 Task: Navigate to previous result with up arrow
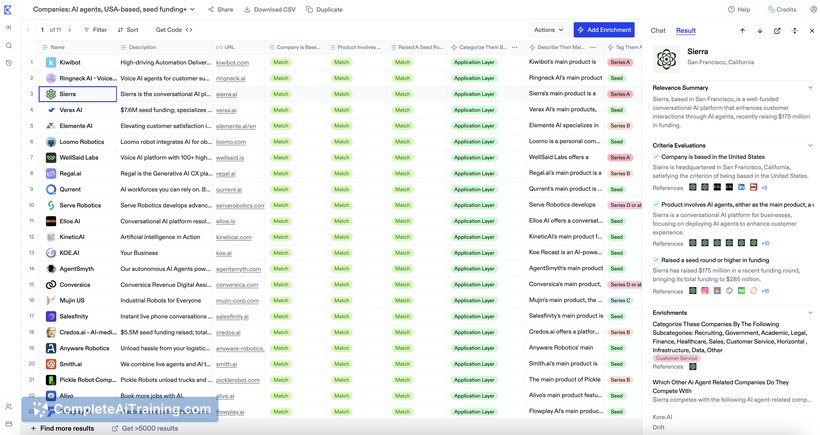[742, 31]
